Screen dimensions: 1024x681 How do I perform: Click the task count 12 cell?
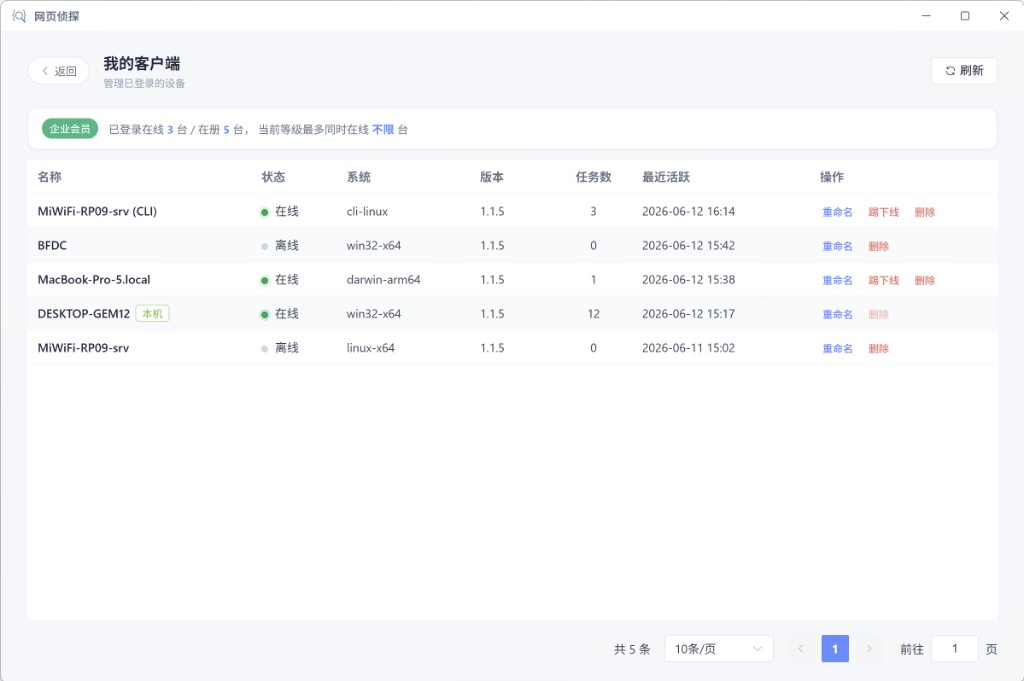coord(593,314)
